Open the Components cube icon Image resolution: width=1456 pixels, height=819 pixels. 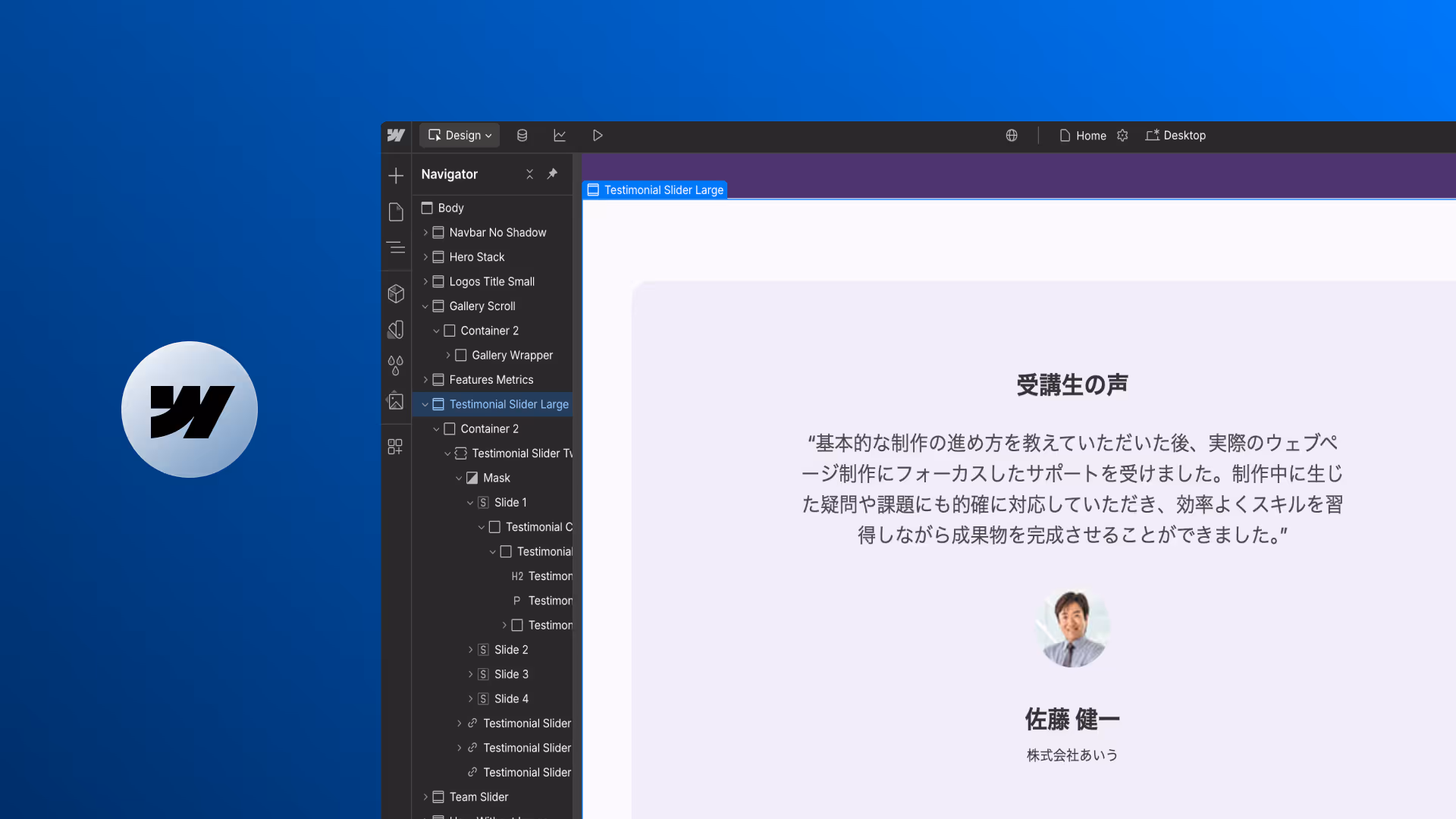396,293
